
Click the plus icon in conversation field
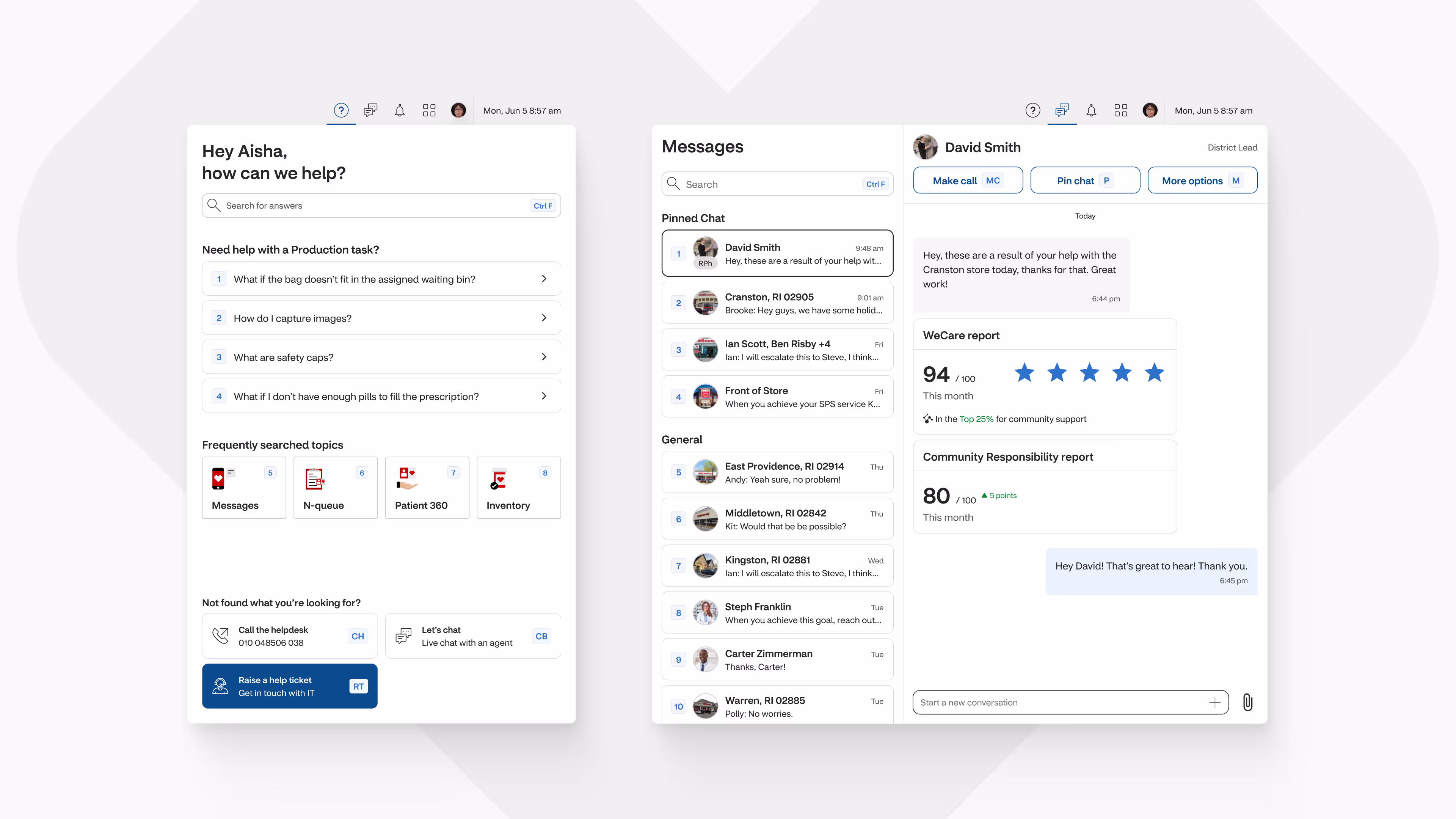tap(1214, 702)
